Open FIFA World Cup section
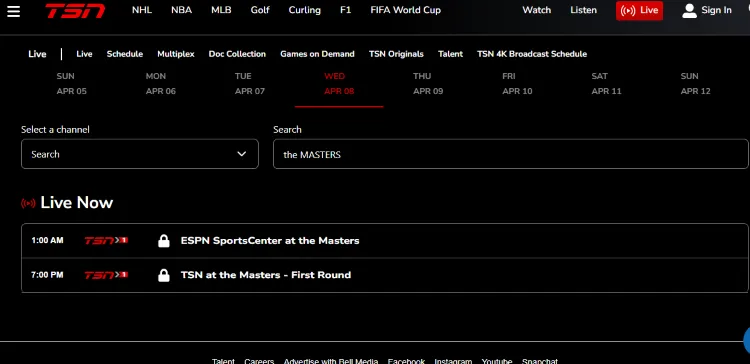Image resolution: width=750 pixels, height=364 pixels. 406,10
